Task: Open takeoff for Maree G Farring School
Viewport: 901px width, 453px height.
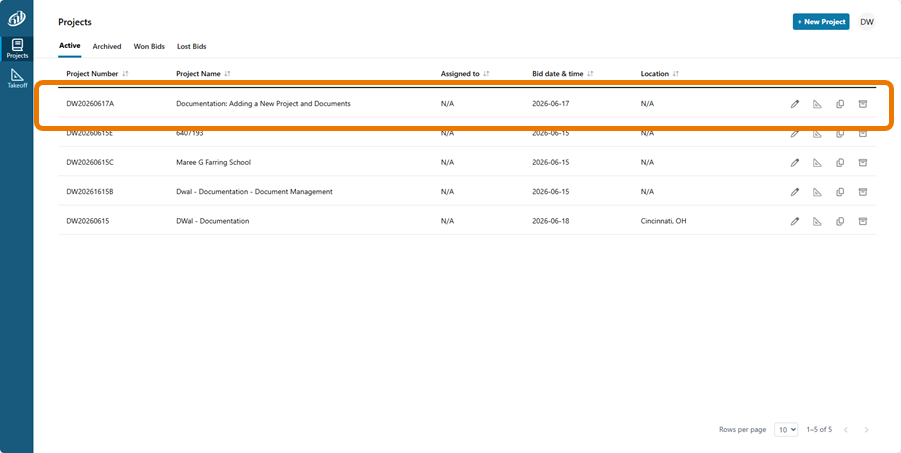Action: [x=817, y=163]
